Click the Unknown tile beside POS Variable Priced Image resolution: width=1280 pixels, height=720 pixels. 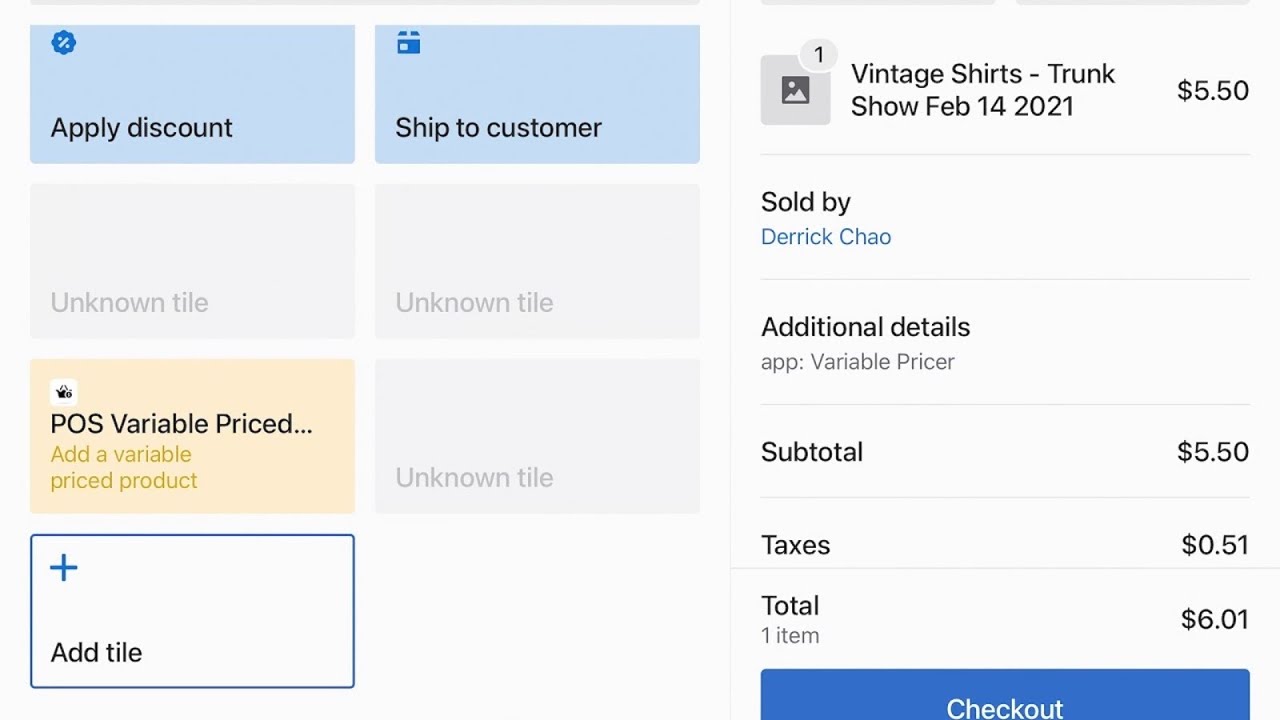[x=537, y=436]
